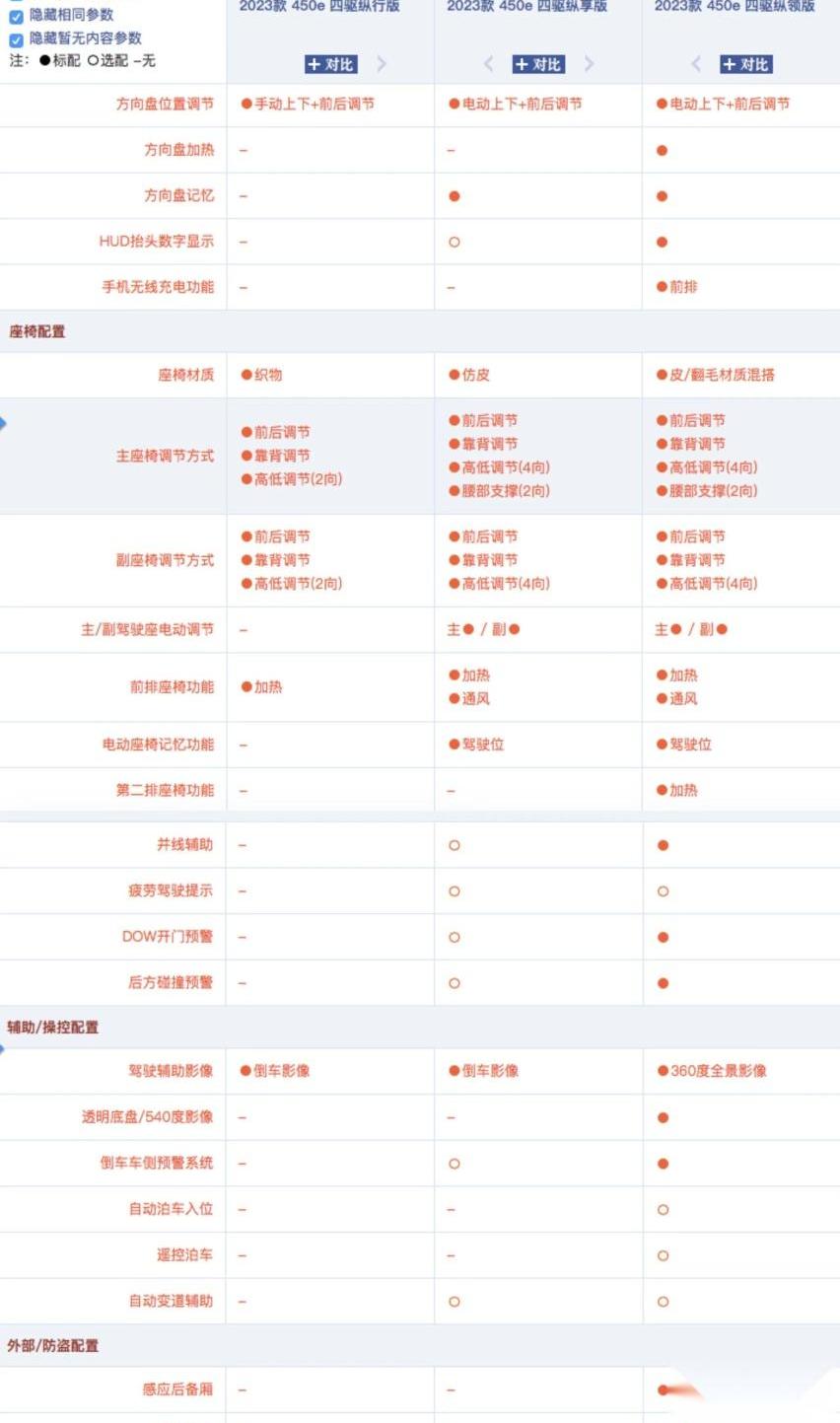Image resolution: width=840 pixels, height=1423 pixels.
Task: Click 驾驶位 memory cell under 四驱纵领版
Action: pyautogui.click(x=684, y=745)
